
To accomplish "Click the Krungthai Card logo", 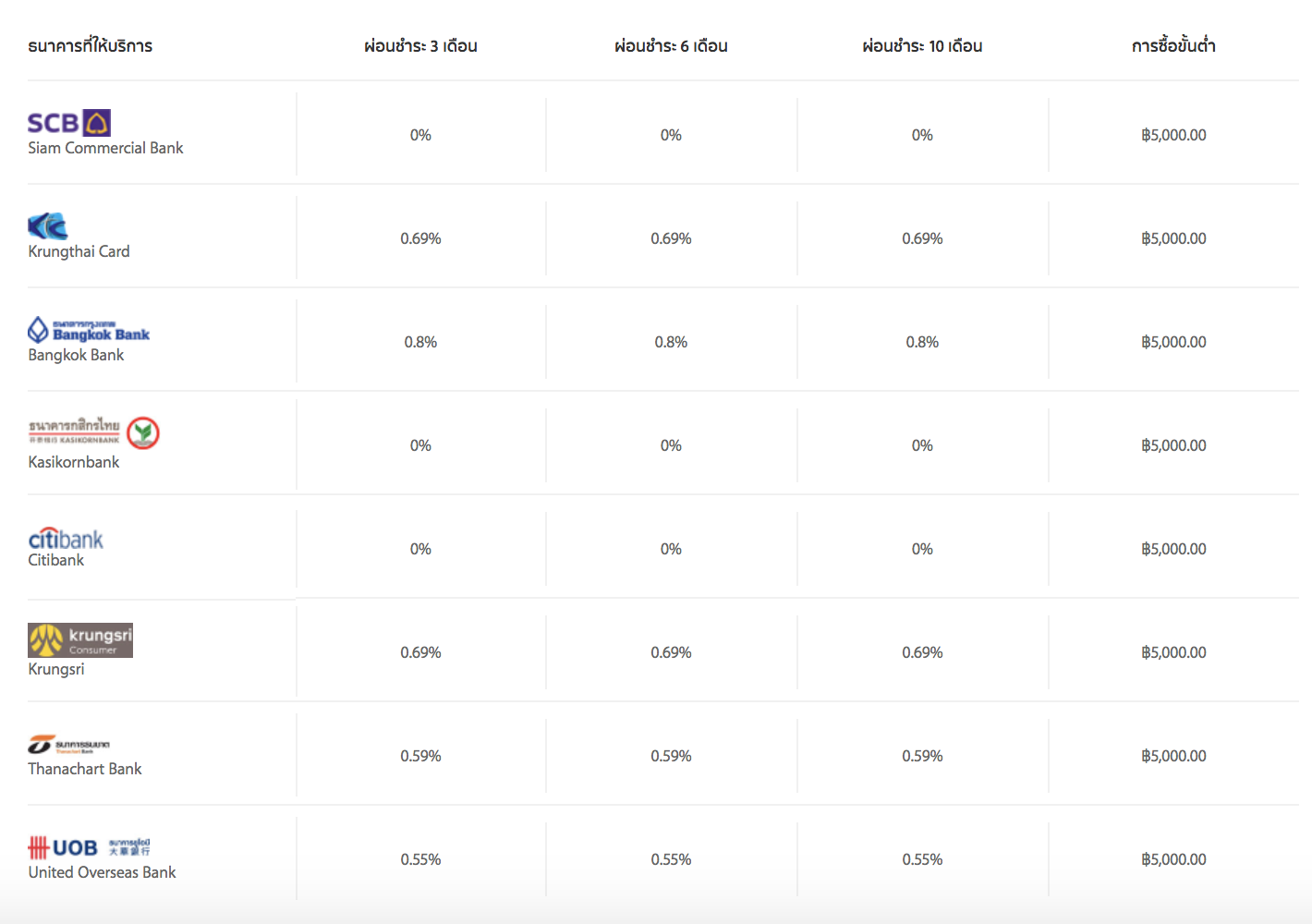I will click(48, 226).
